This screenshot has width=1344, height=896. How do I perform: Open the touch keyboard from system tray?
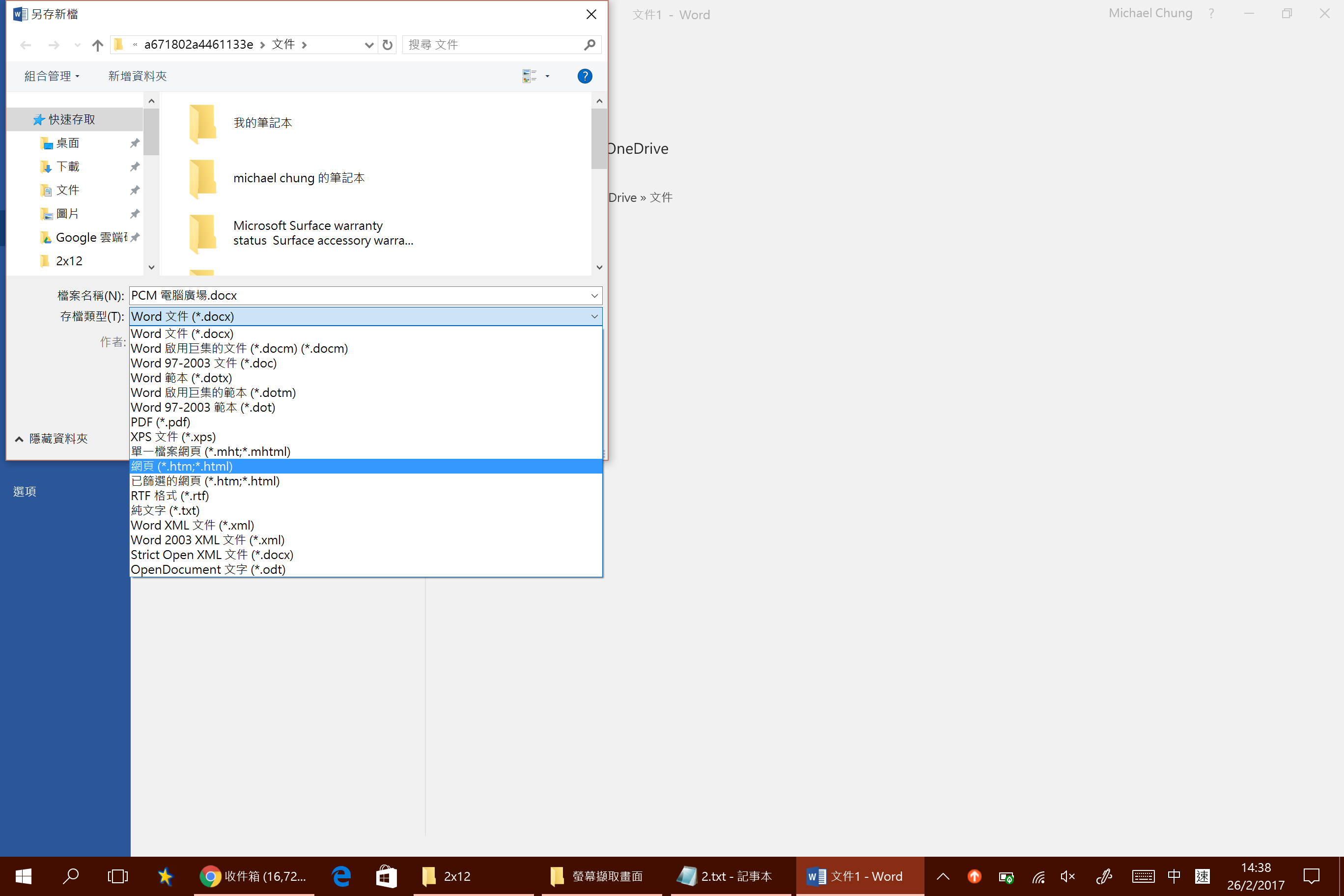(x=1143, y=876)
